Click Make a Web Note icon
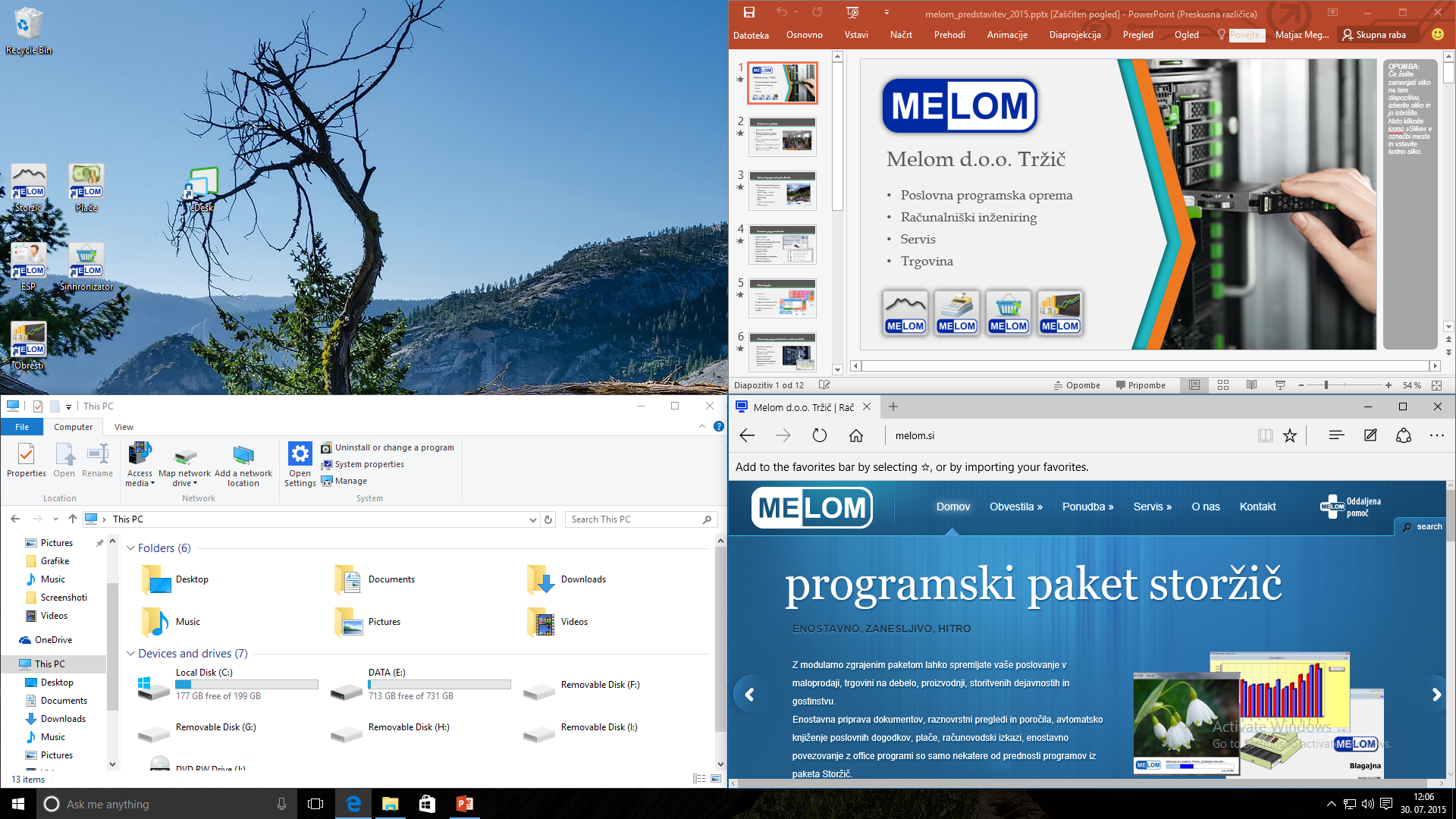Image resolution: width=1456 pixels, height=819 pixels. point(1370,435)
